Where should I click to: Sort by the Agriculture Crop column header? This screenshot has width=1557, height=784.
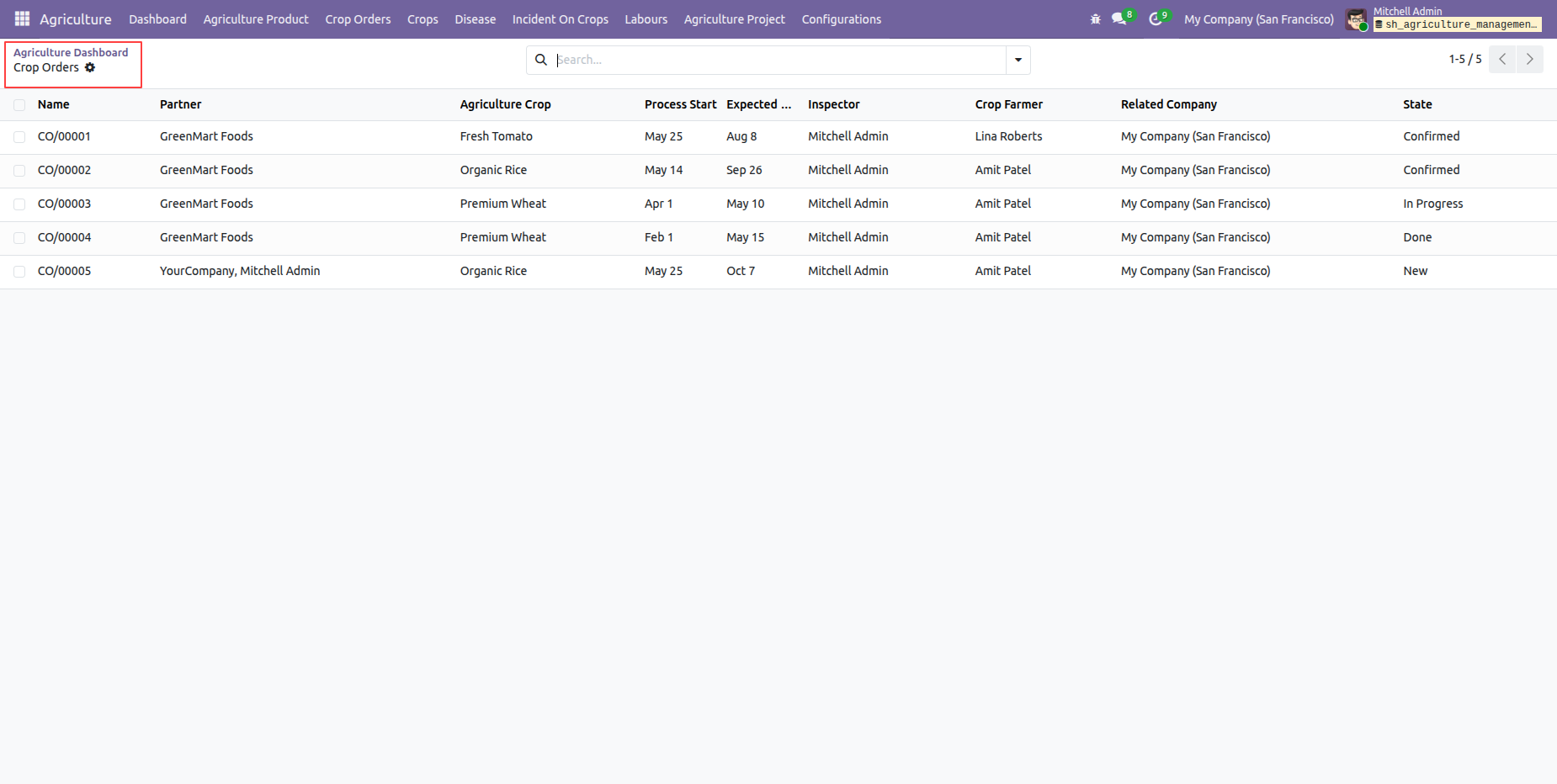505,104
